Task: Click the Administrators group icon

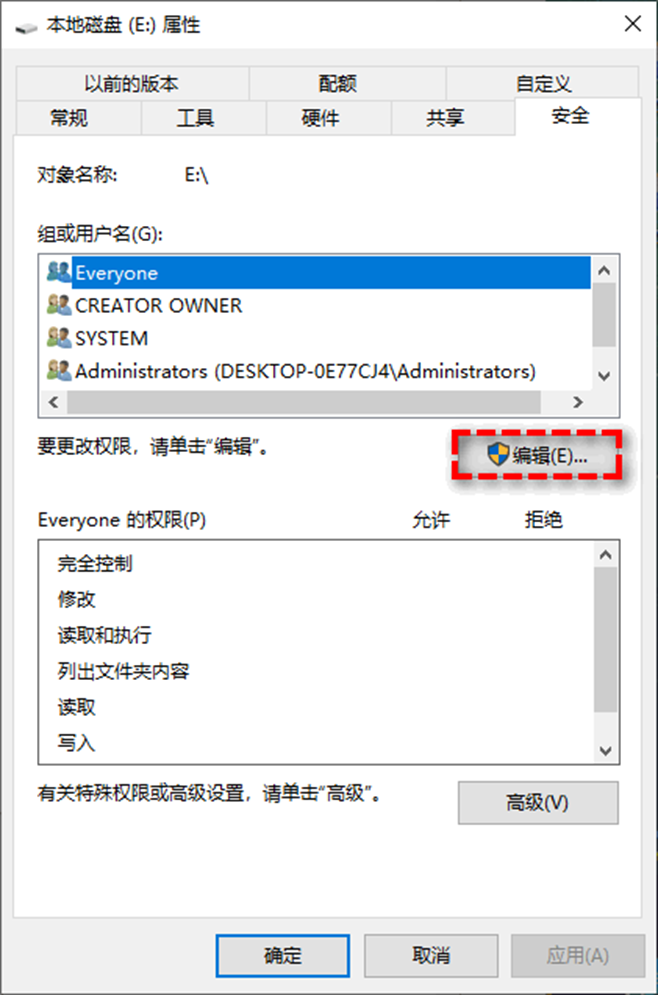Action: pos(59,371)
